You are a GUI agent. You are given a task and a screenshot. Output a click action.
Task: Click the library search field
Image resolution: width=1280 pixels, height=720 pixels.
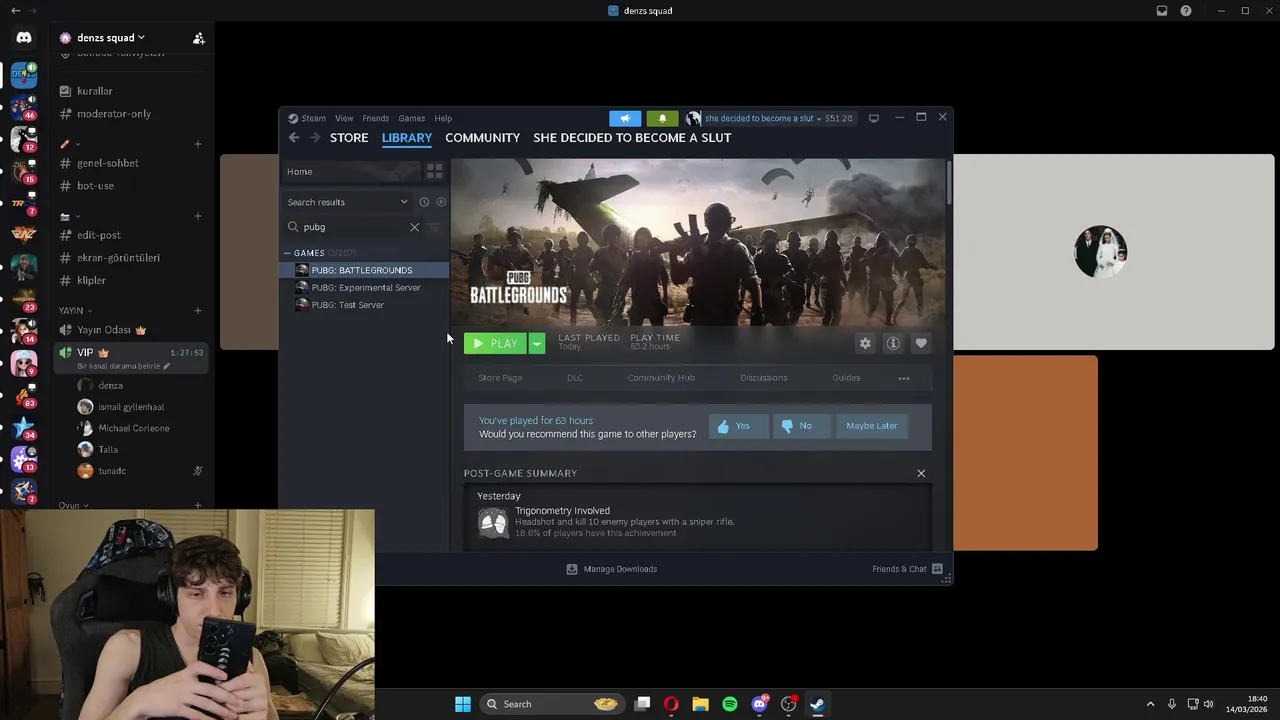pos(354,227)
